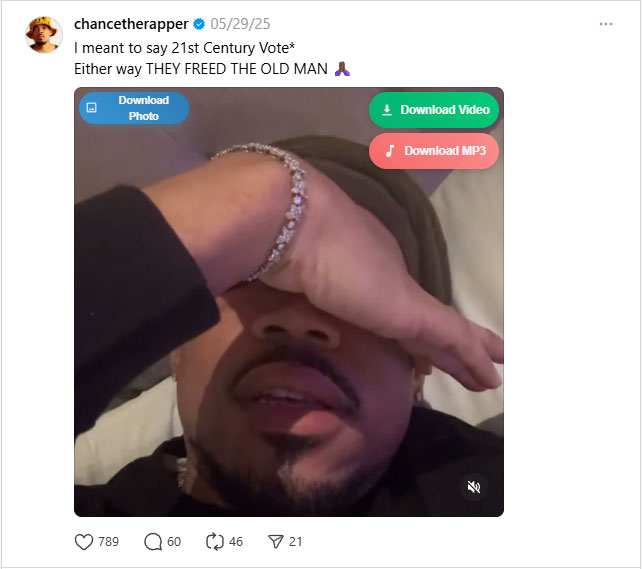Repost using the circular arrows icon

(x=215, y=542)
